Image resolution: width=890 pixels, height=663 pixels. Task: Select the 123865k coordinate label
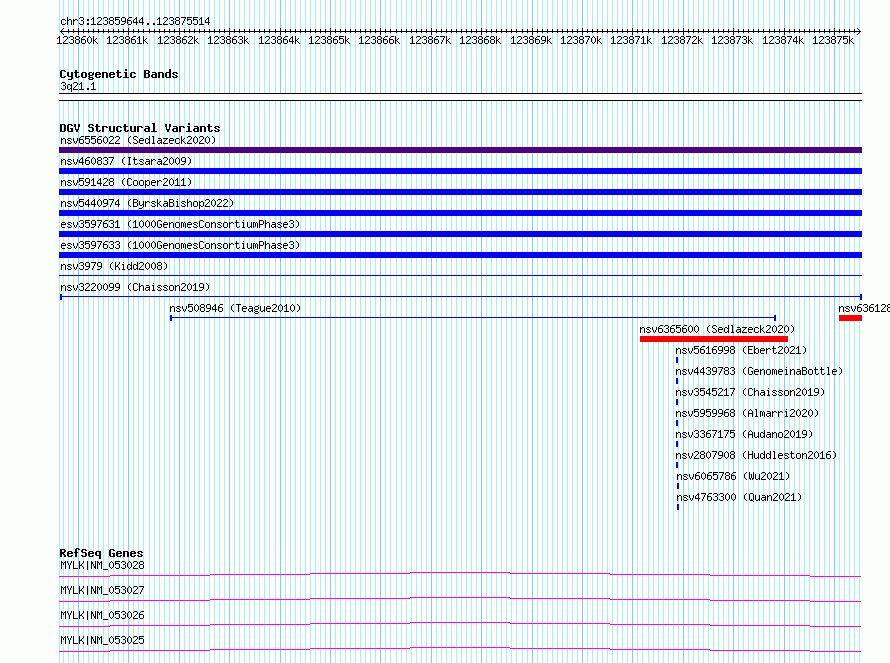tap(329, 40)
